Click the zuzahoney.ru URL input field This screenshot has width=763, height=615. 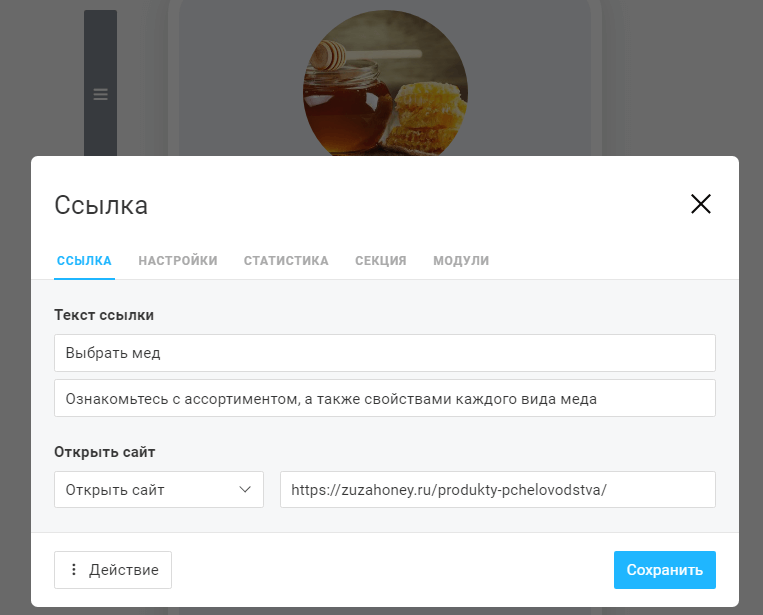click(497, 490)
